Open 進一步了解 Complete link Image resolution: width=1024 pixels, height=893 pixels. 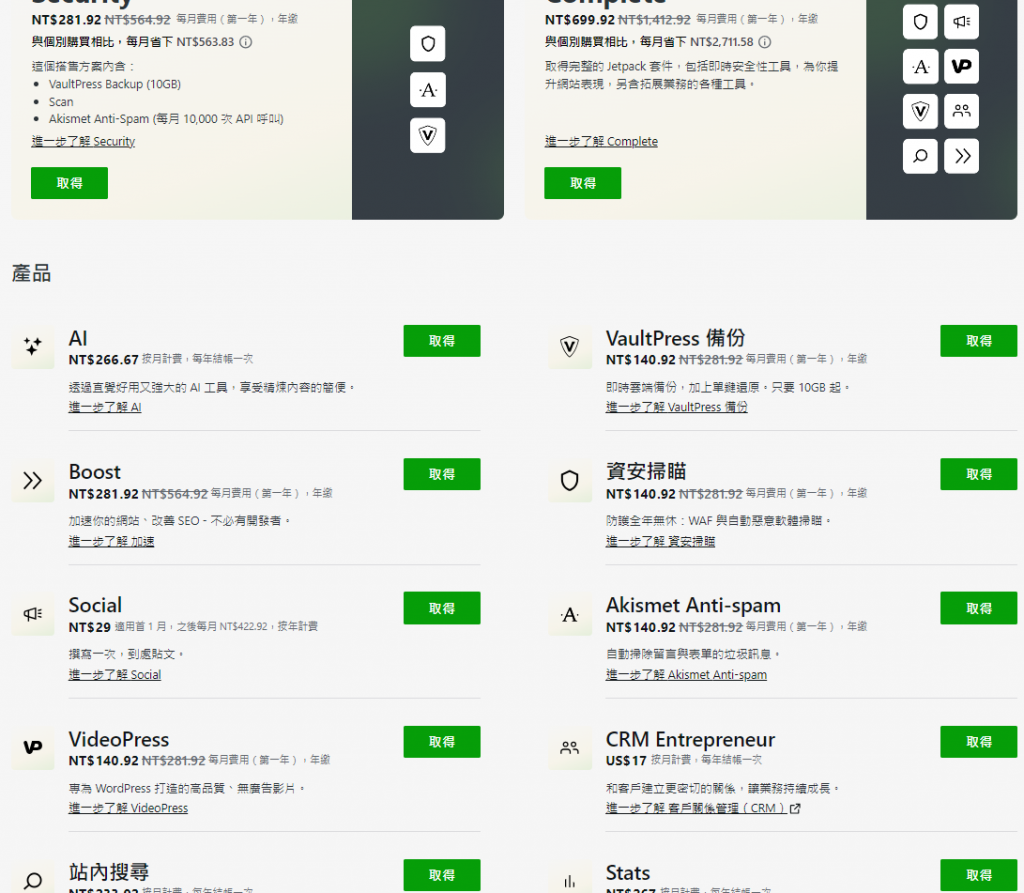coord(601,141)
